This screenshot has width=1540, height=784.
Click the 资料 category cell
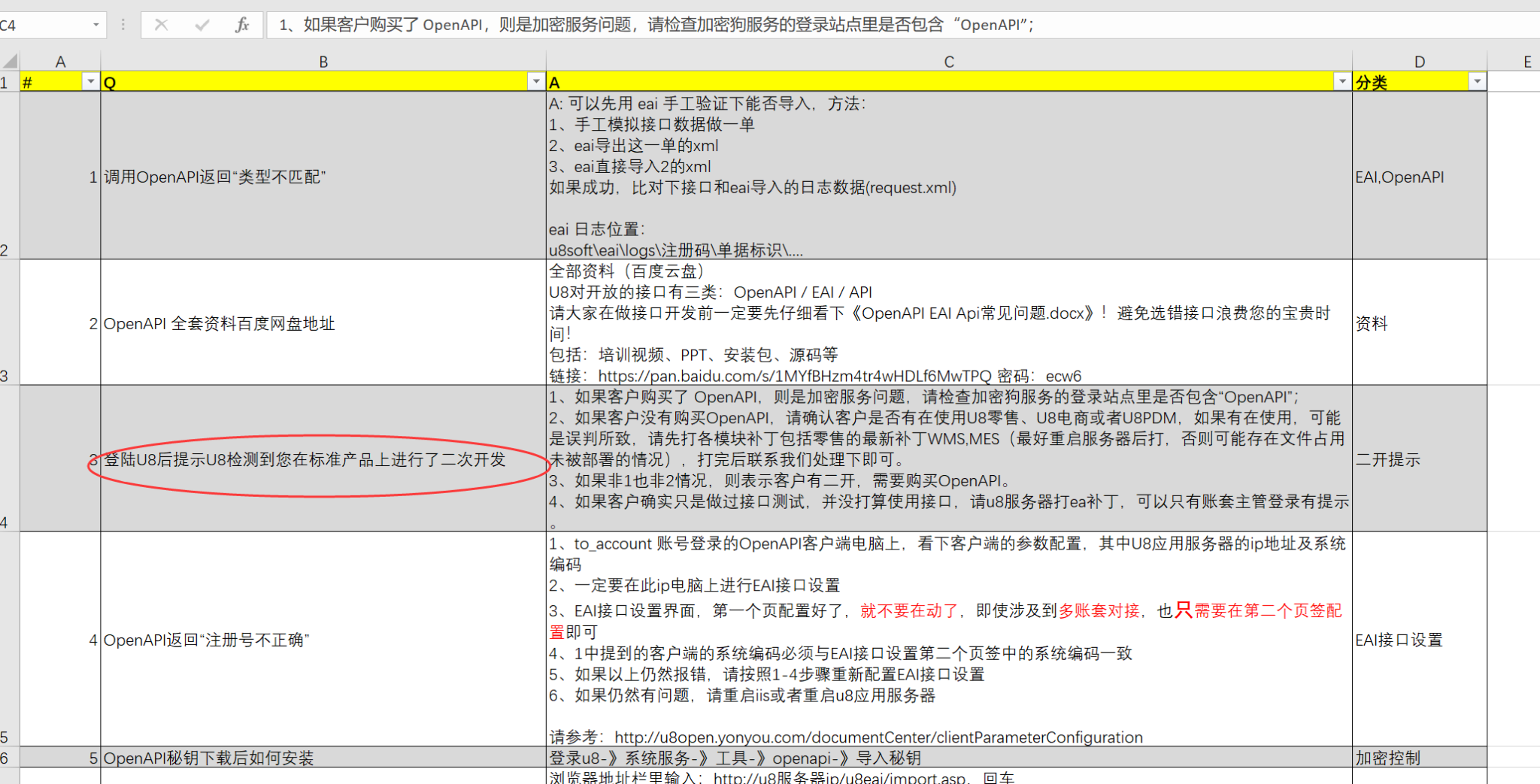click(x=1420, y=323)
